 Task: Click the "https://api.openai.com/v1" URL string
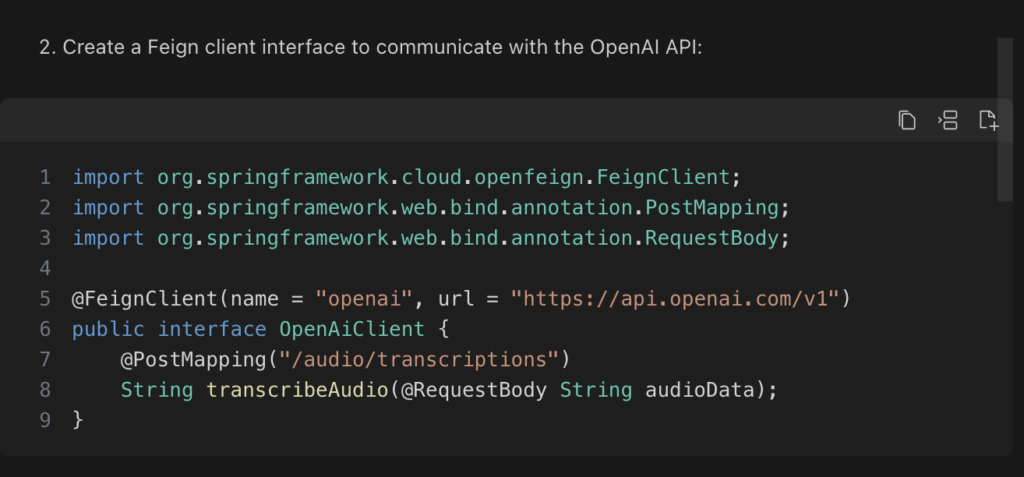[x=675, y=299]
